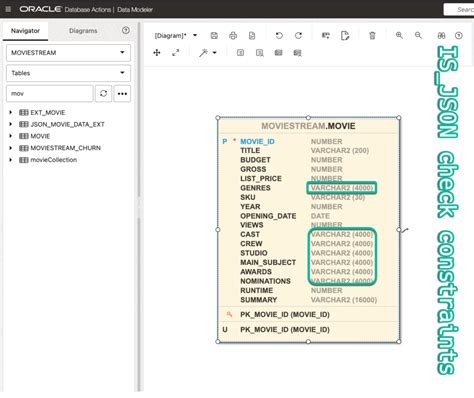
Task: Click the third filled table icon in second row
Action: click(278, 53)
